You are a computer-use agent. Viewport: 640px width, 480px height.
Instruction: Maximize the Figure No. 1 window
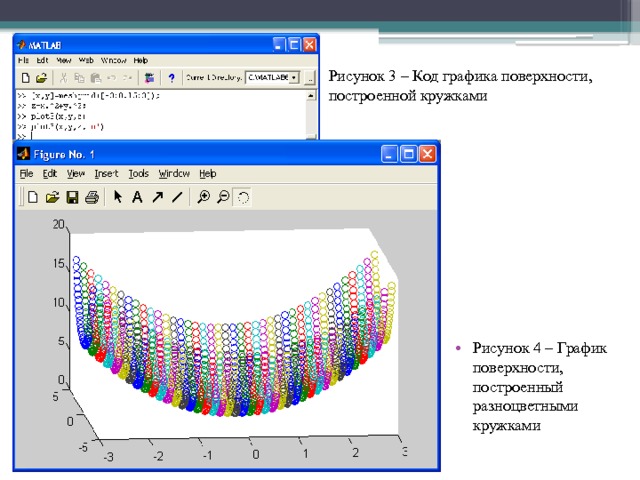408,154
